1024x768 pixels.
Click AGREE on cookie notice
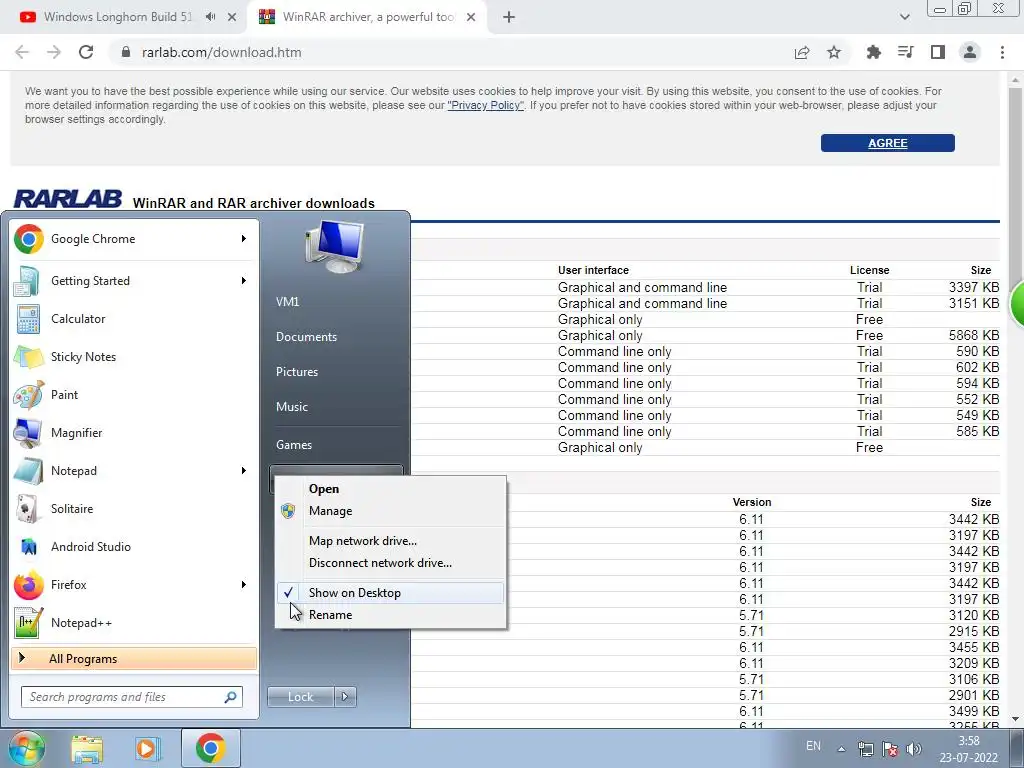[888, 143]
